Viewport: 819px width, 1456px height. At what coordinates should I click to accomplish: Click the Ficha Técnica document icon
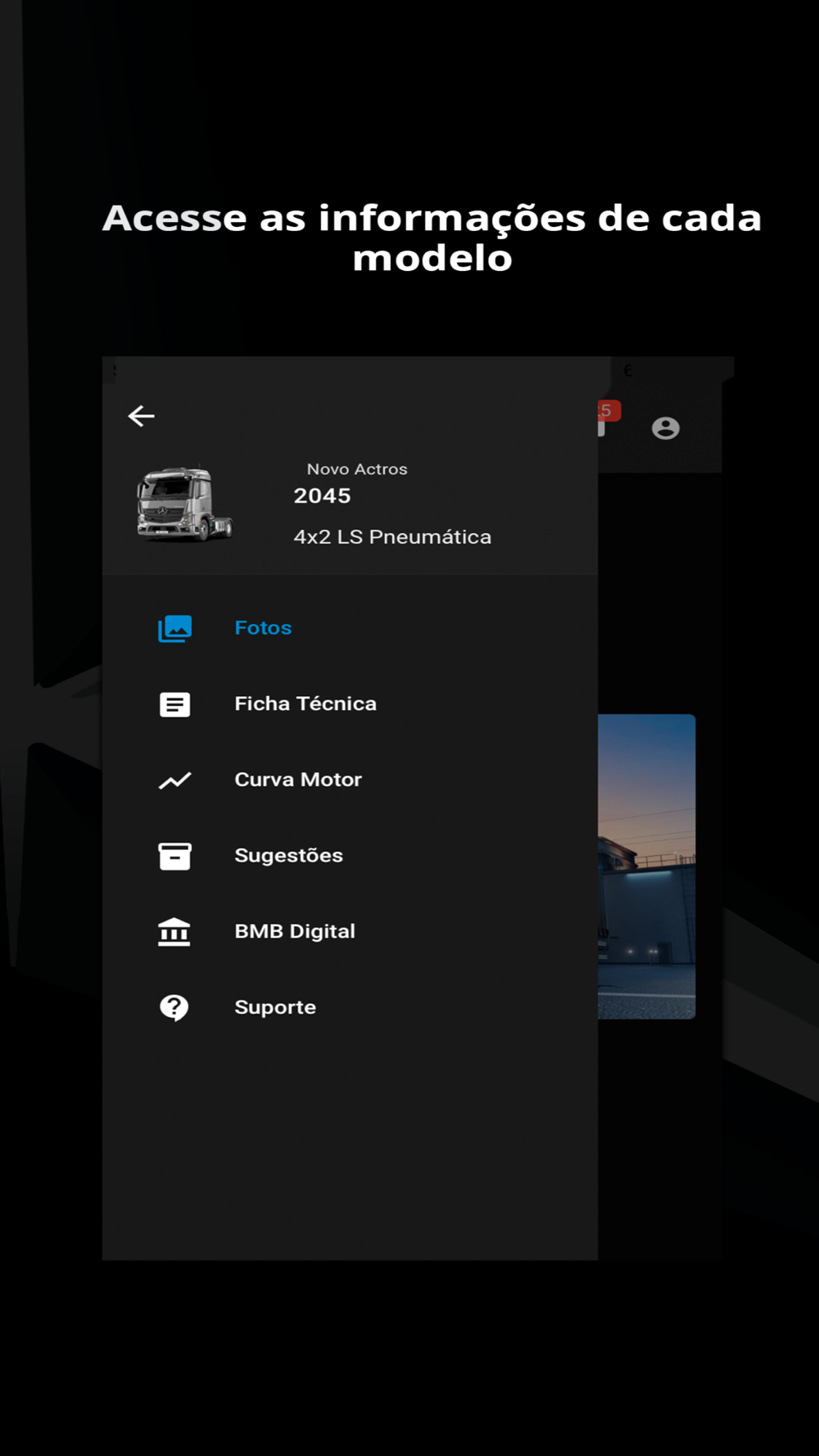[x=174, y=704]
